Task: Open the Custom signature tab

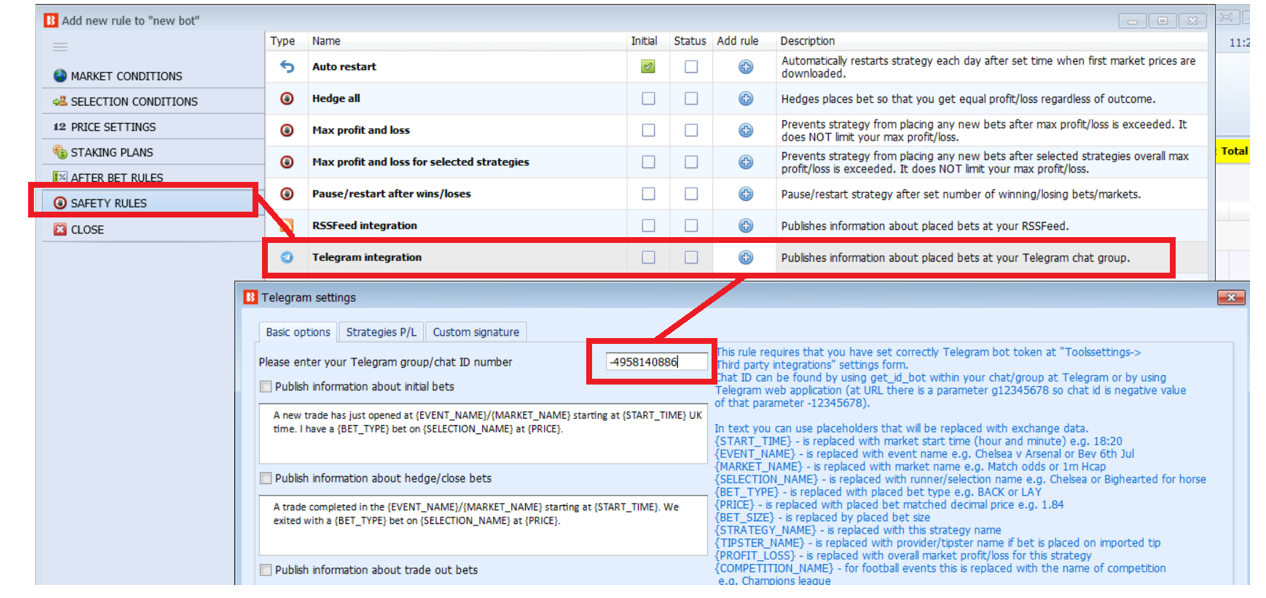Action: 475,332
